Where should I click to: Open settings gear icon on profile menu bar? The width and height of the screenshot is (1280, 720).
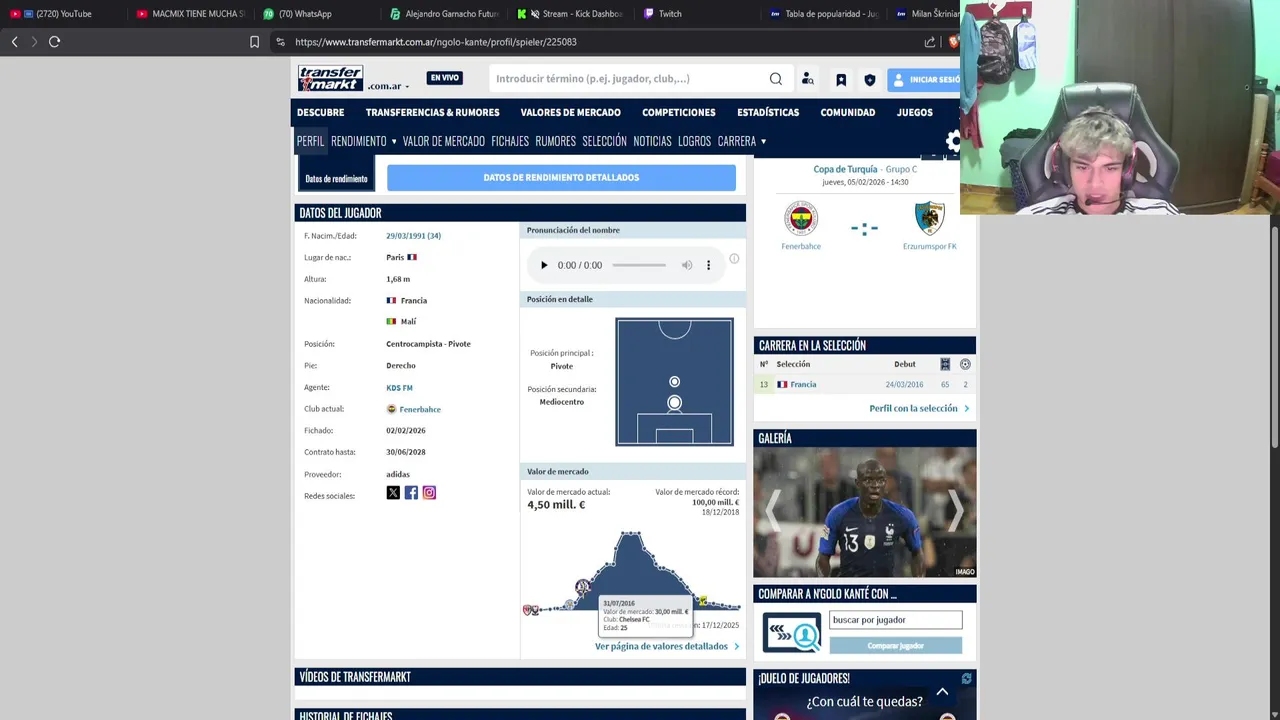pos(953,141)
